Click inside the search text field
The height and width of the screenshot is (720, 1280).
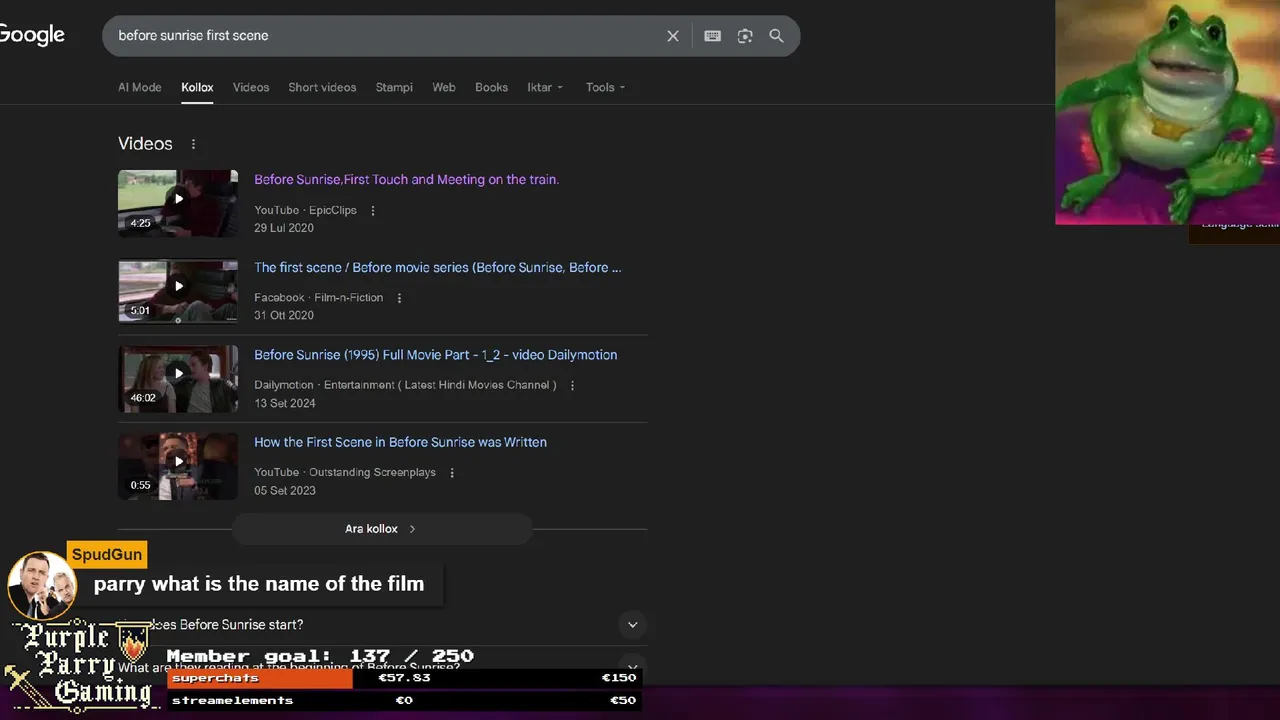[x=385, y=36]
